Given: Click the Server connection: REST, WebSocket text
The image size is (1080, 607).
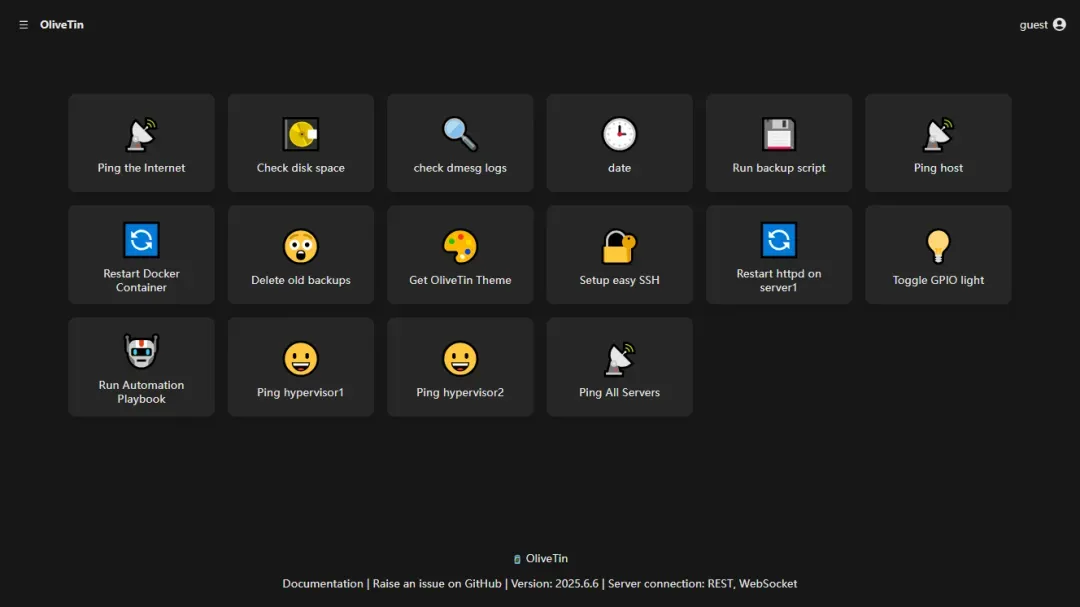Looking at the screenshot, I should (703, 584).
